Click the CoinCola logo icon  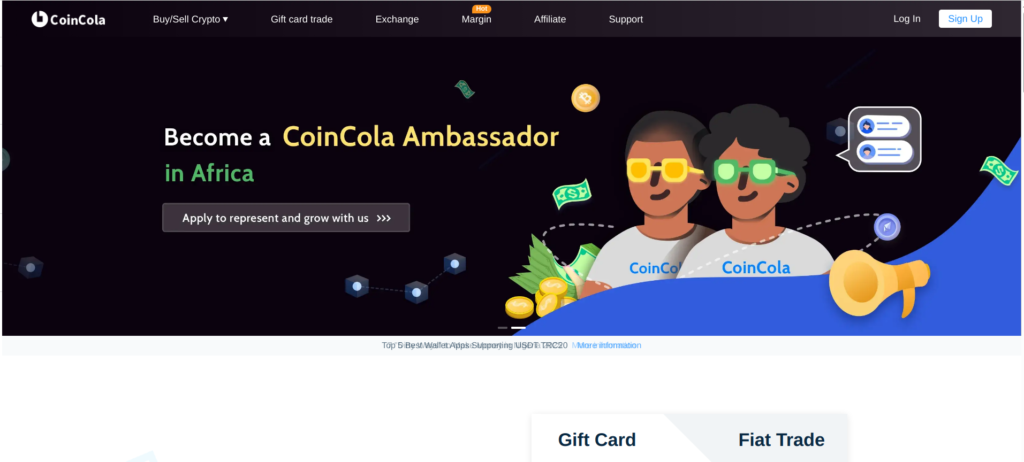pos(39,19)
